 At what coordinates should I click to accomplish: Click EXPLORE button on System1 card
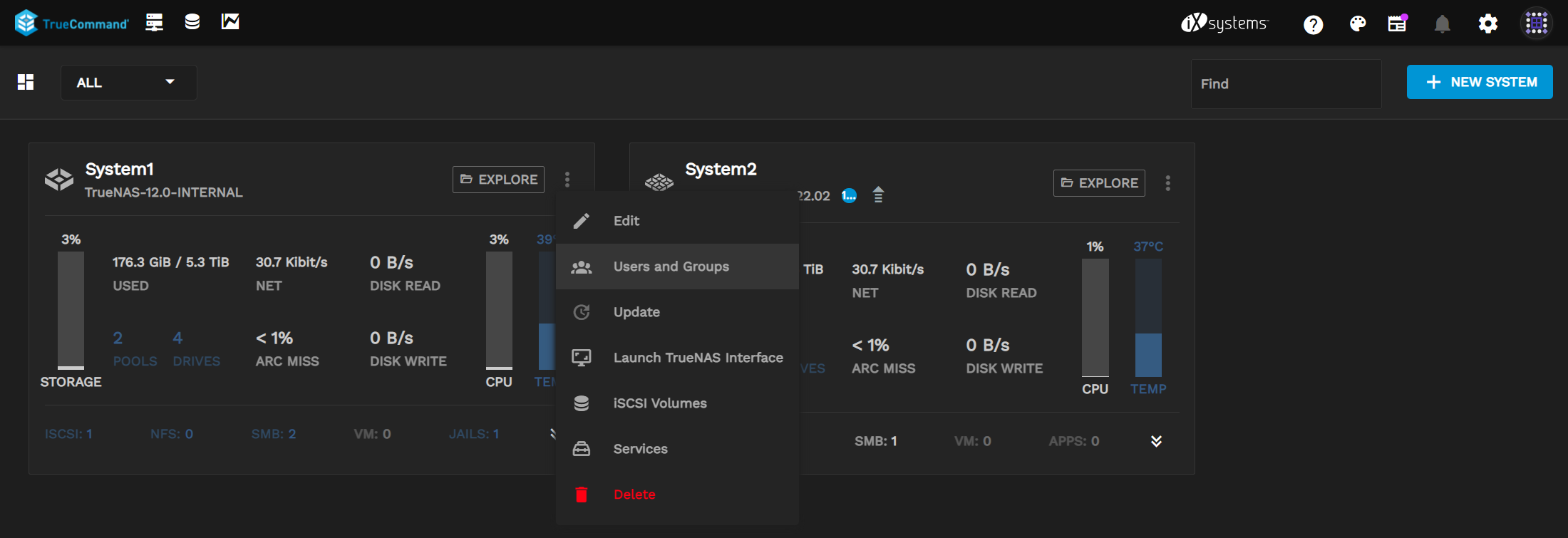tap(498, 180)
